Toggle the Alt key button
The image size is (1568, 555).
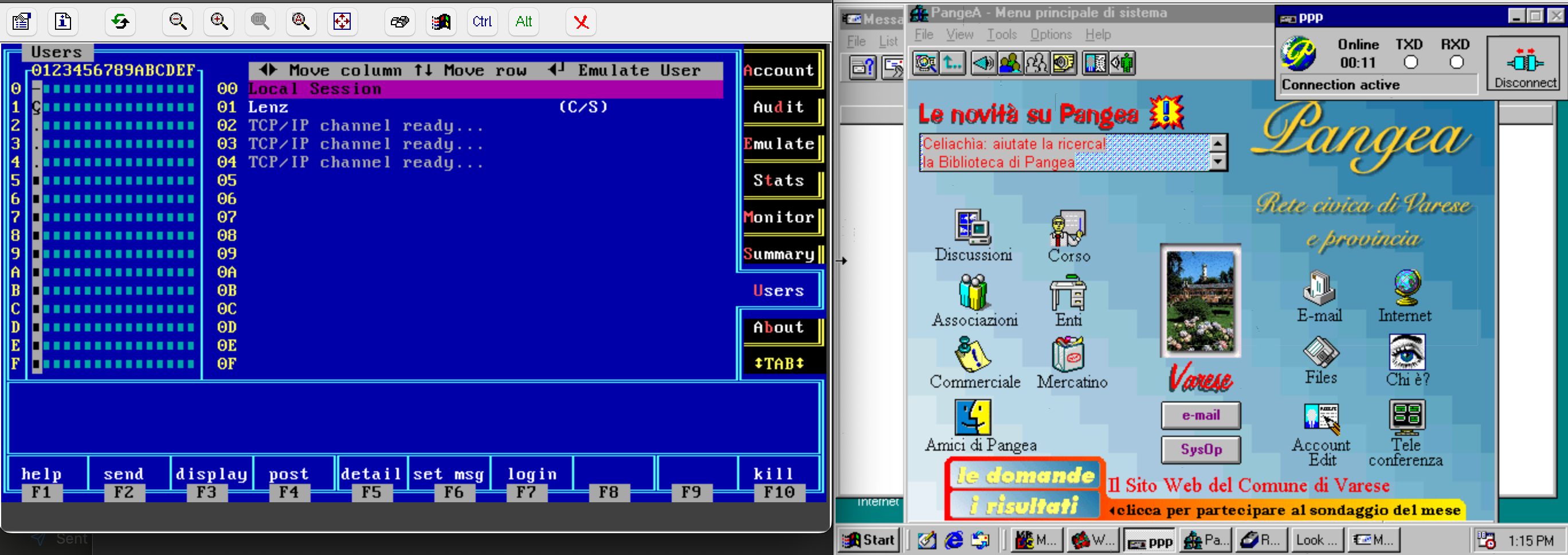click(523, 21)
